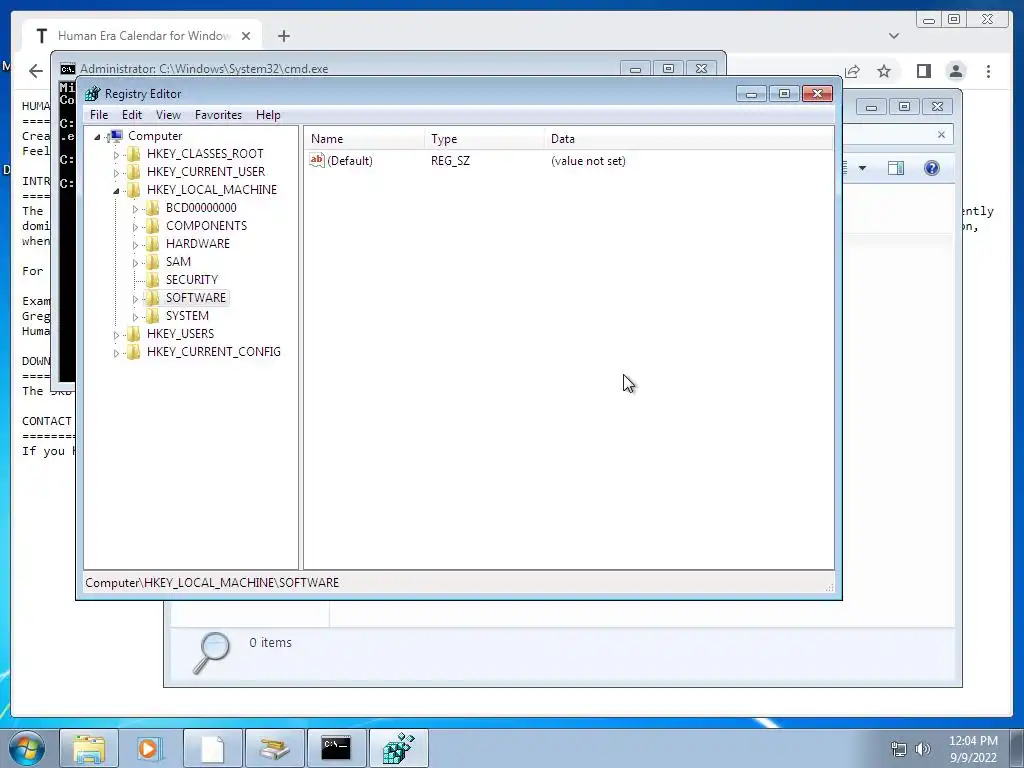Screen dimensions: 1024x768
Task: Open the Registry Editor window system menu icon
Action: click(x=92, y=93)
